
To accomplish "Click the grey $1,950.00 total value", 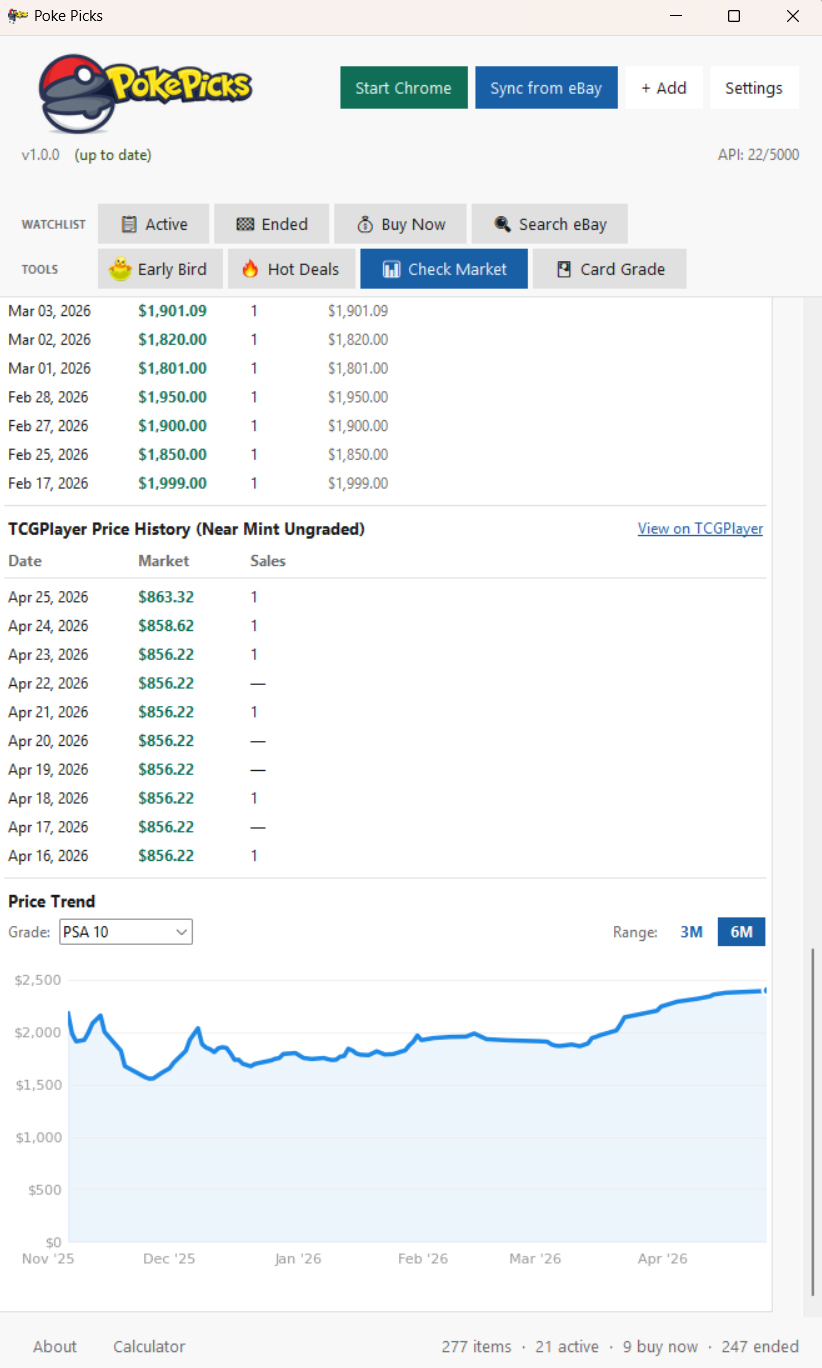I will tap(358, 397).
